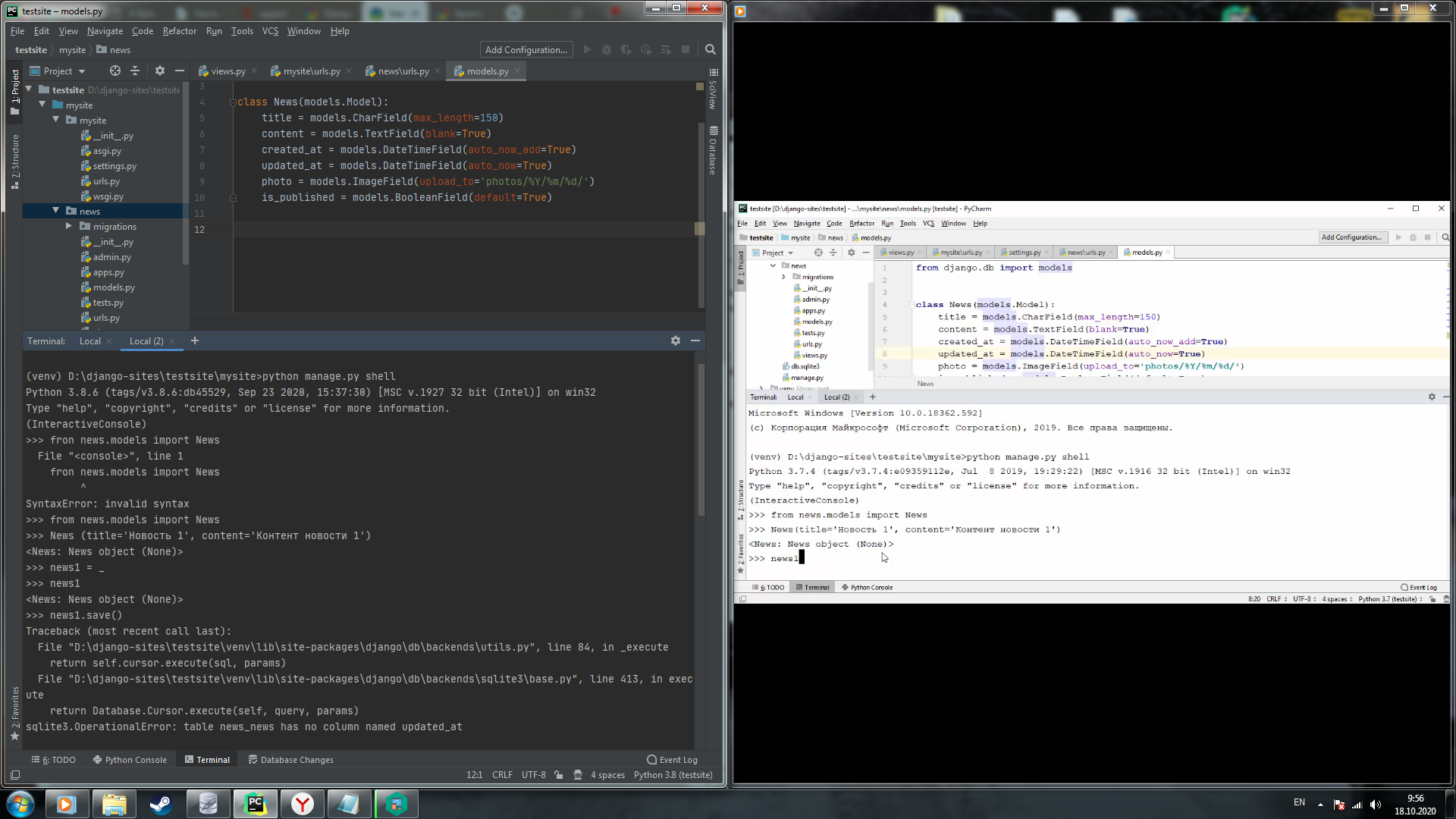The width and height of the screenshot is (1456, 819).
Task: Open the Python 3.8 (testsite) interpreter selector
Action: pos(673,775)
